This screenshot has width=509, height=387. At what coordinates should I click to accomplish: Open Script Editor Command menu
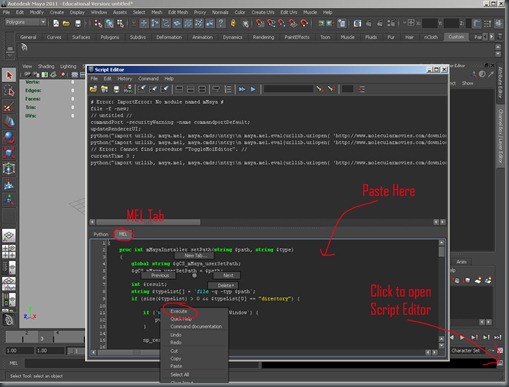tap(148, 79)
